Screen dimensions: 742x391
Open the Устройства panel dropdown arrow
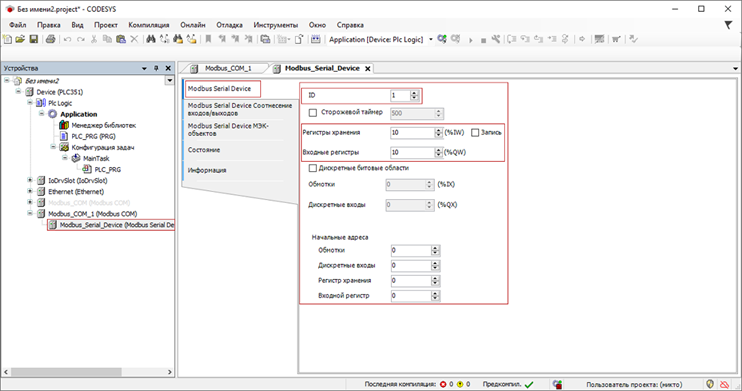point(144,68)
